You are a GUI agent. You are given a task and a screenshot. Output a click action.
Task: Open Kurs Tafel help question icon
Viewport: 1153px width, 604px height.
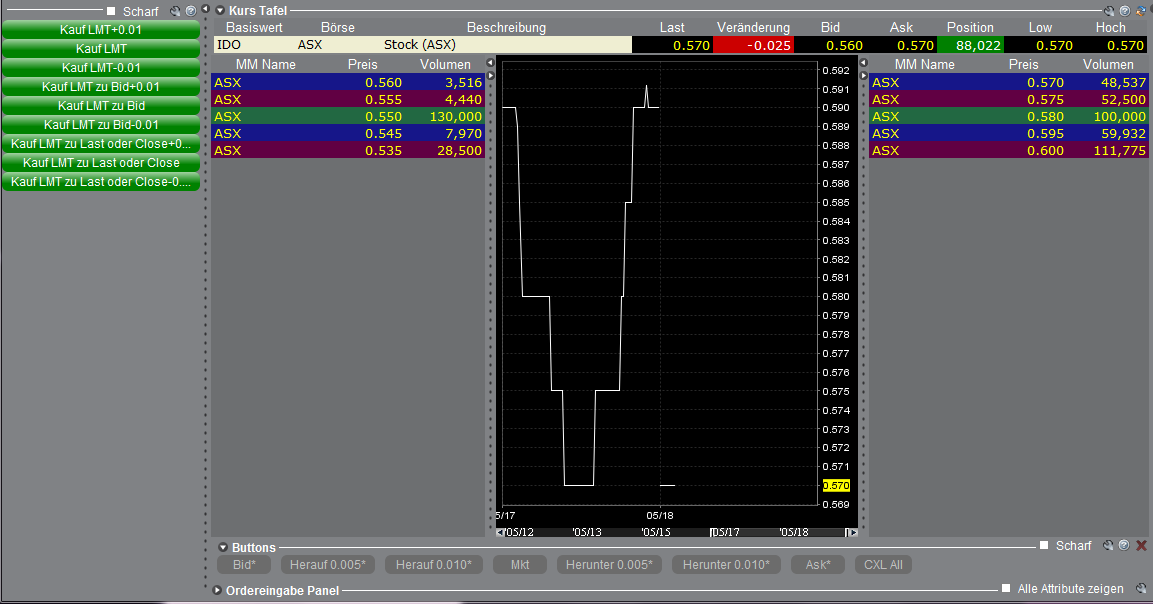click(1124, 11)
